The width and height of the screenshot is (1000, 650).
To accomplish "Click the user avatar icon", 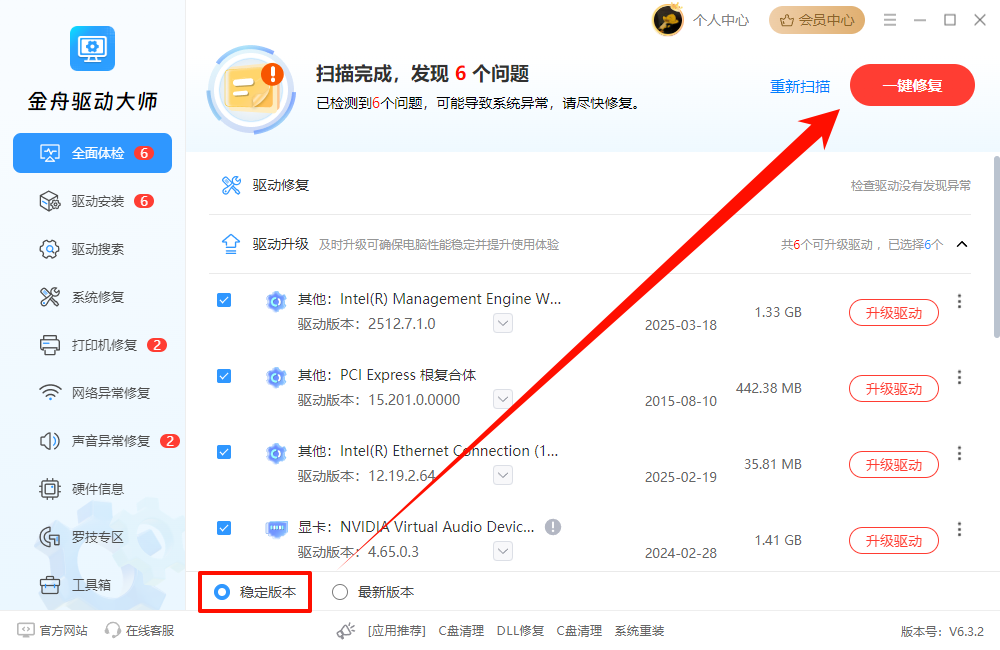I will tap(668, 20).
